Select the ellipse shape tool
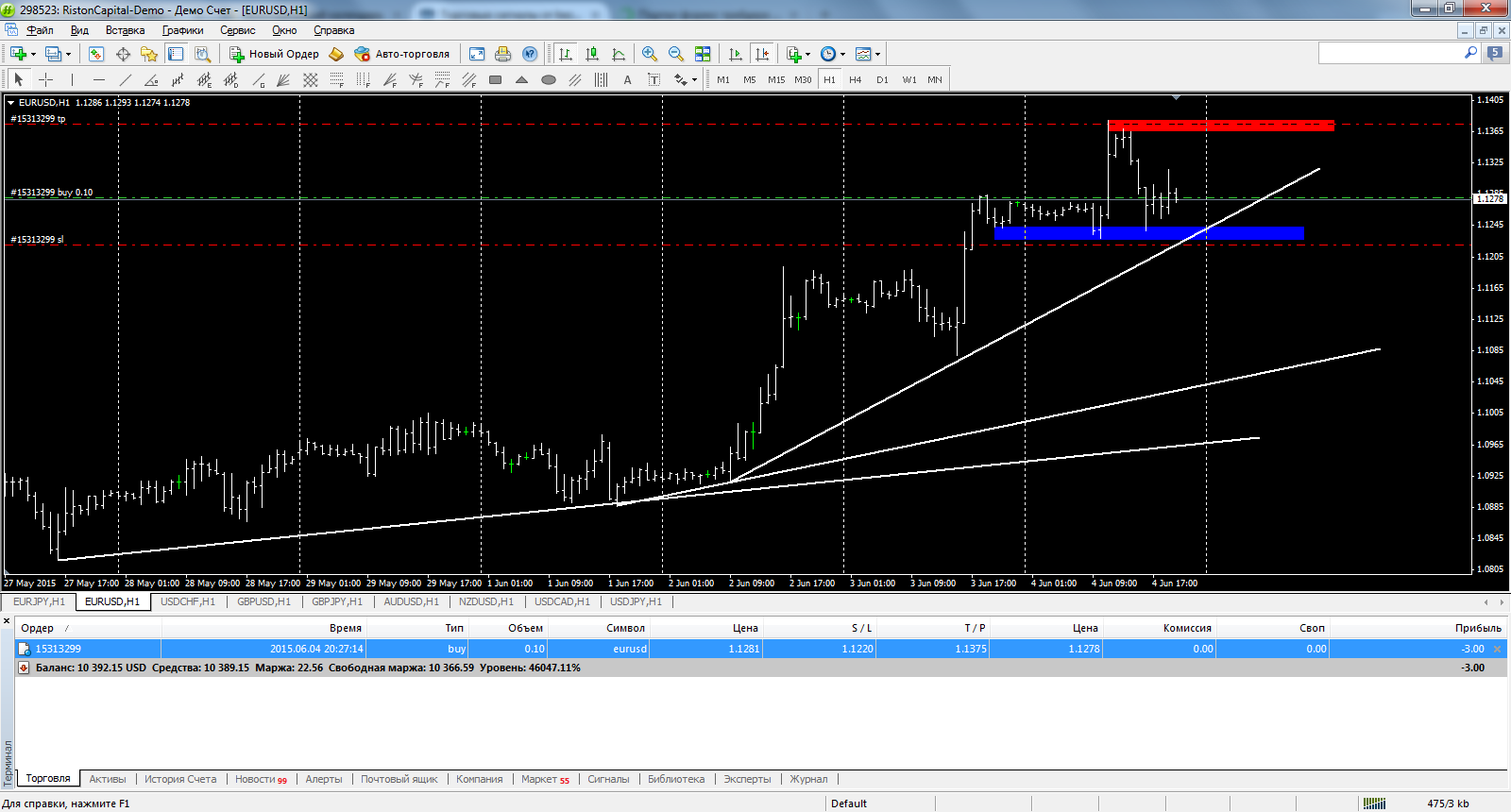 coord(548,79)
